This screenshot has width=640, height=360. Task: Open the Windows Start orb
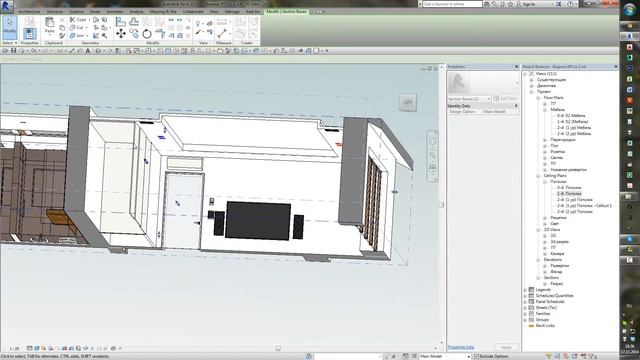[629, 9]
